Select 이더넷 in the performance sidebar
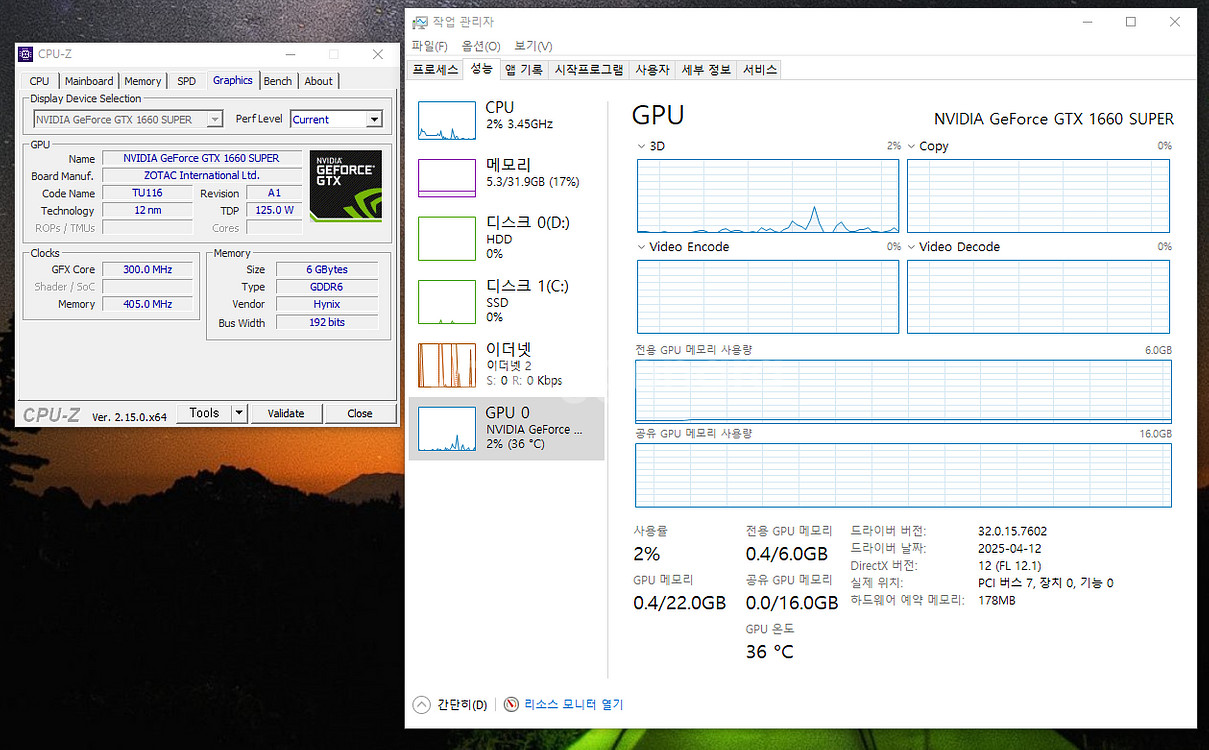Screen dimensions: 1209x750 [507, 365]
